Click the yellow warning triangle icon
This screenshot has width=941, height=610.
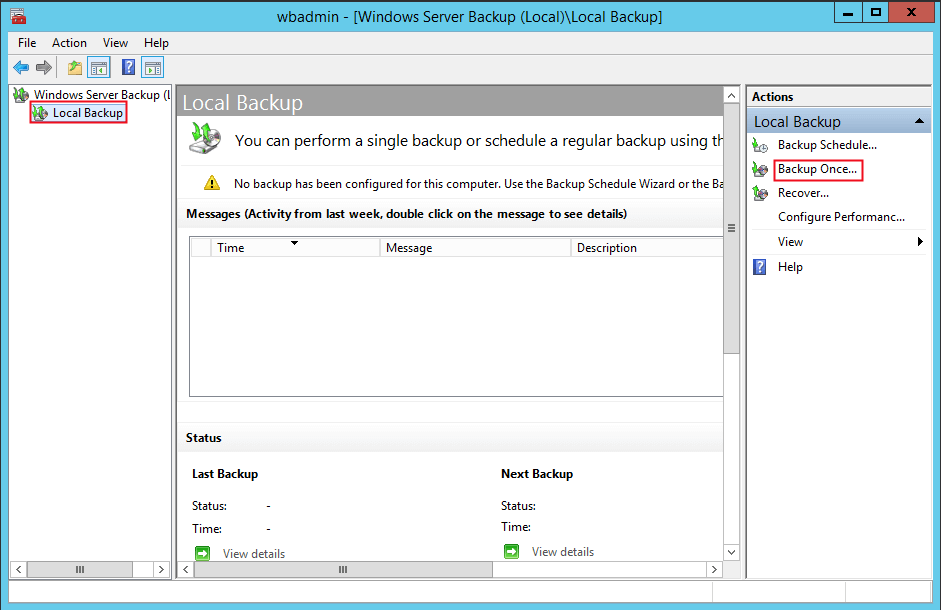tap(212, 183)
